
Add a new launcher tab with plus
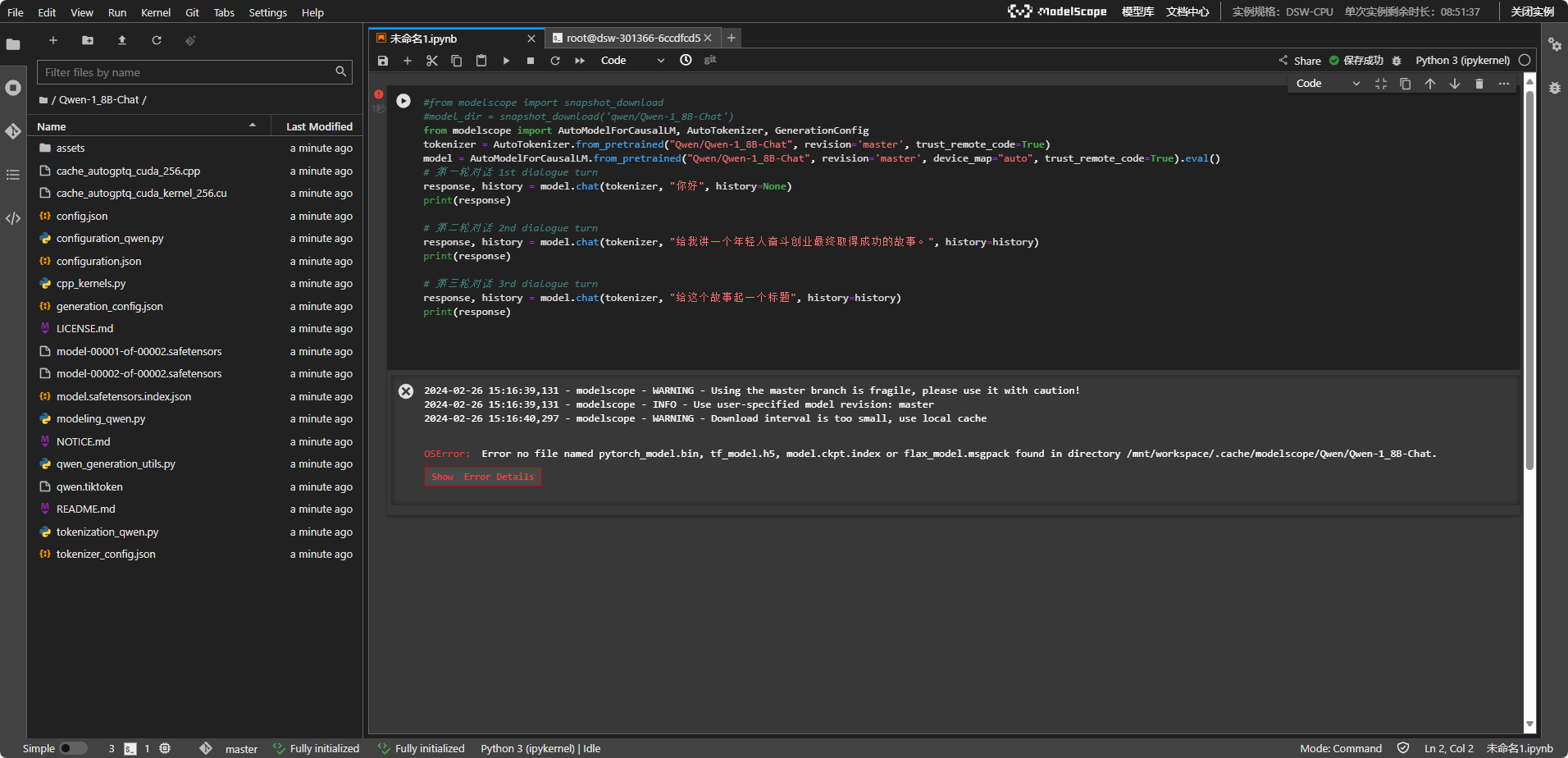point(732,38)
